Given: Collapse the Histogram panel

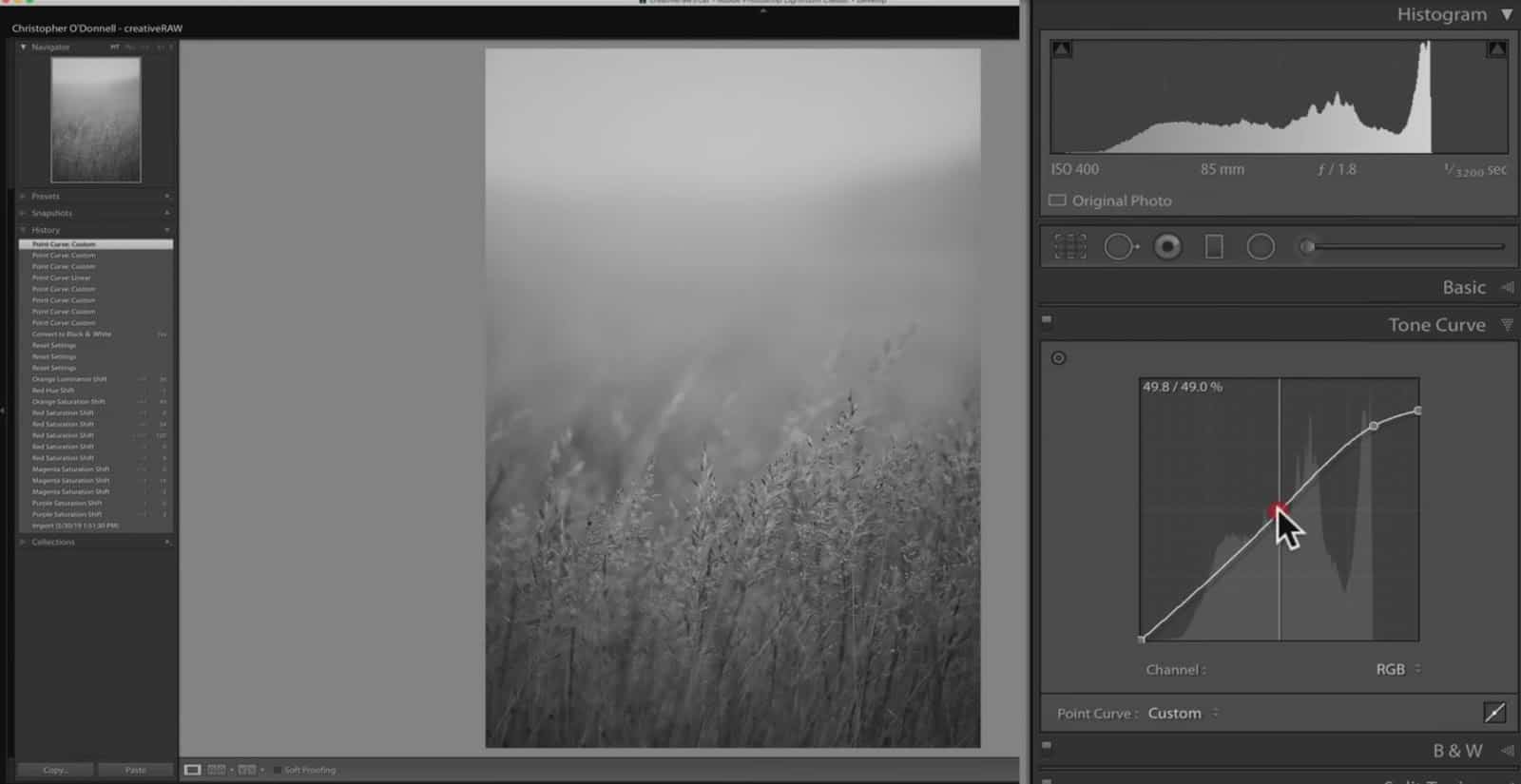Looking at the screenshot, I should (x=1507, y=14).
